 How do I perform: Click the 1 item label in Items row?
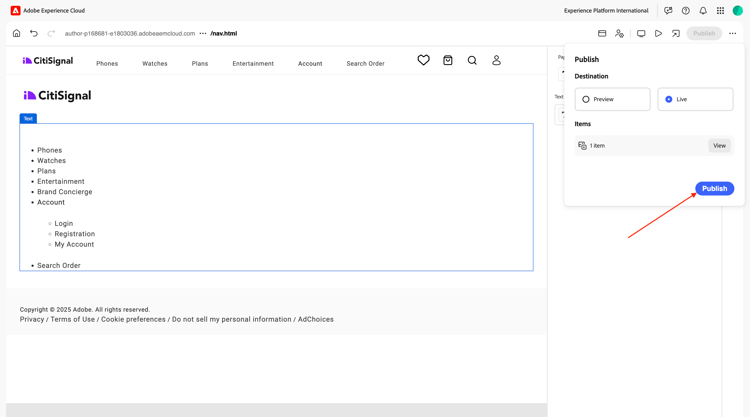click(x=597, y=146)
